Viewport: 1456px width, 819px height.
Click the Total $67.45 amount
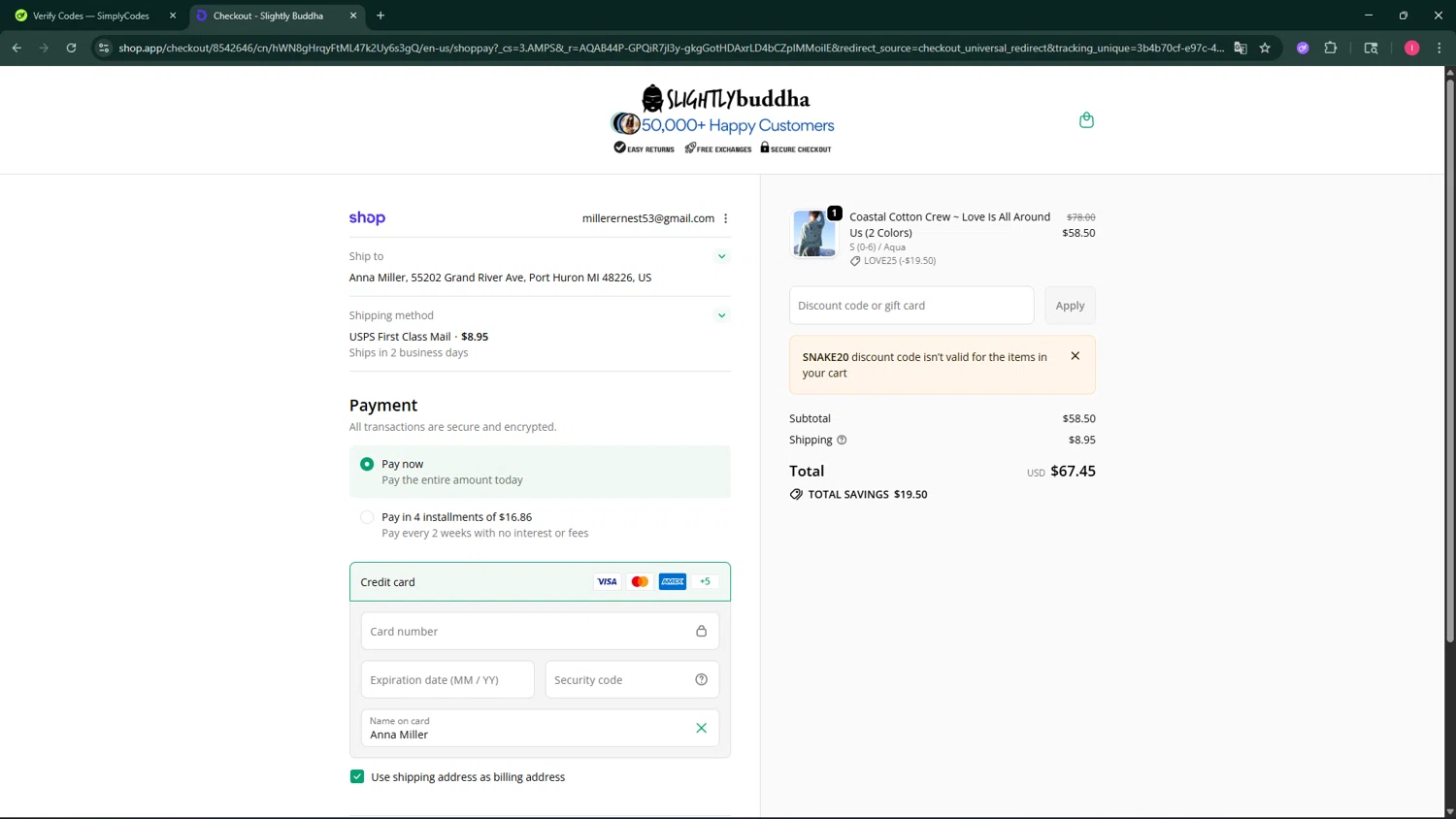click(1073, 471)
